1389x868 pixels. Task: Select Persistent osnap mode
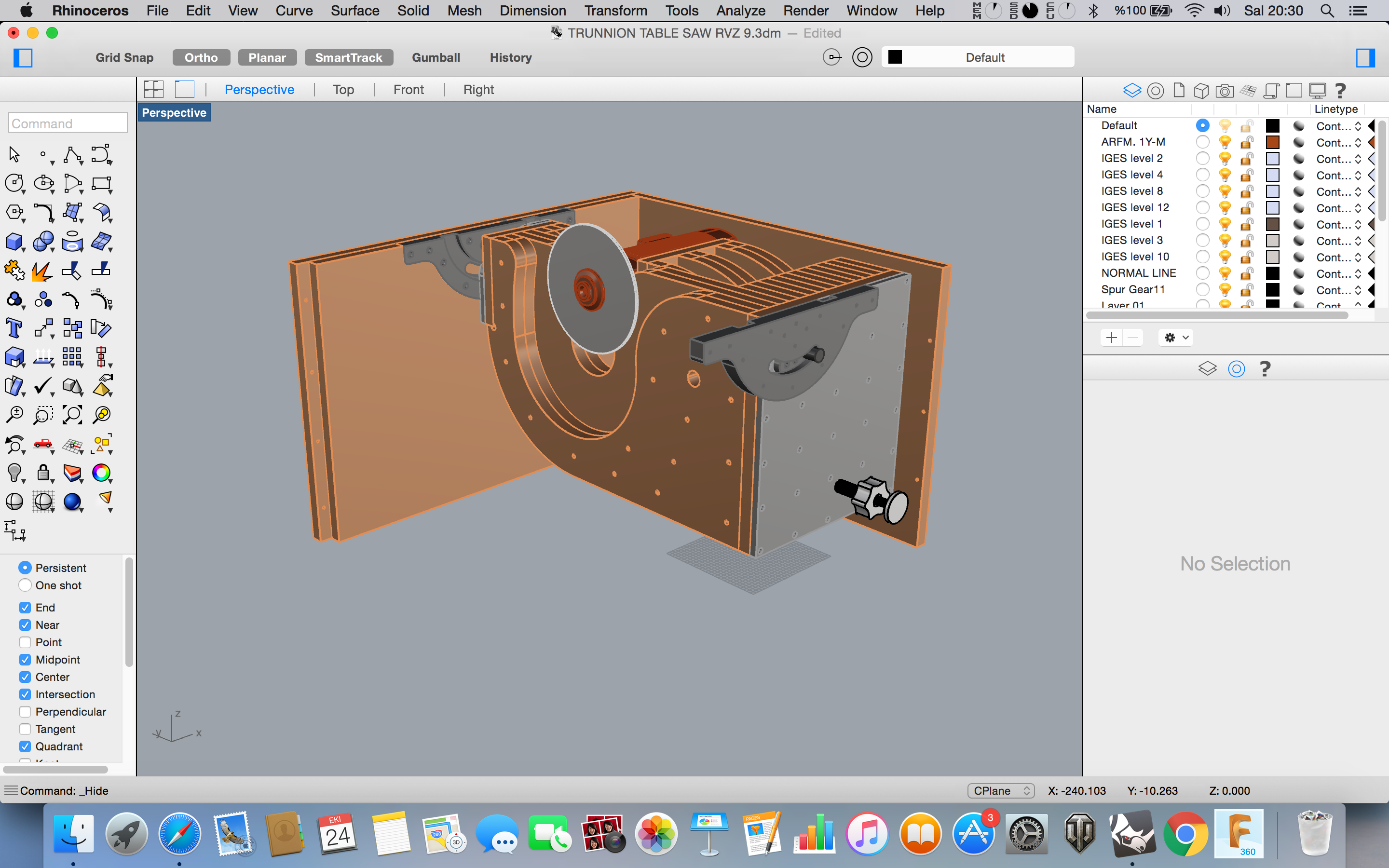click(25, 568)
